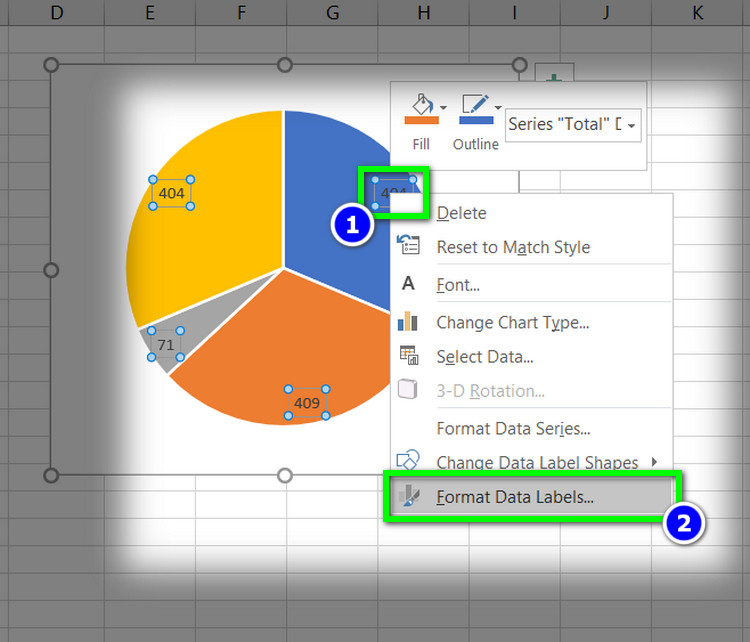Select the 409 data label on orange slice
The height and width of the screenshot is (642, 750).
click(307, 403)
